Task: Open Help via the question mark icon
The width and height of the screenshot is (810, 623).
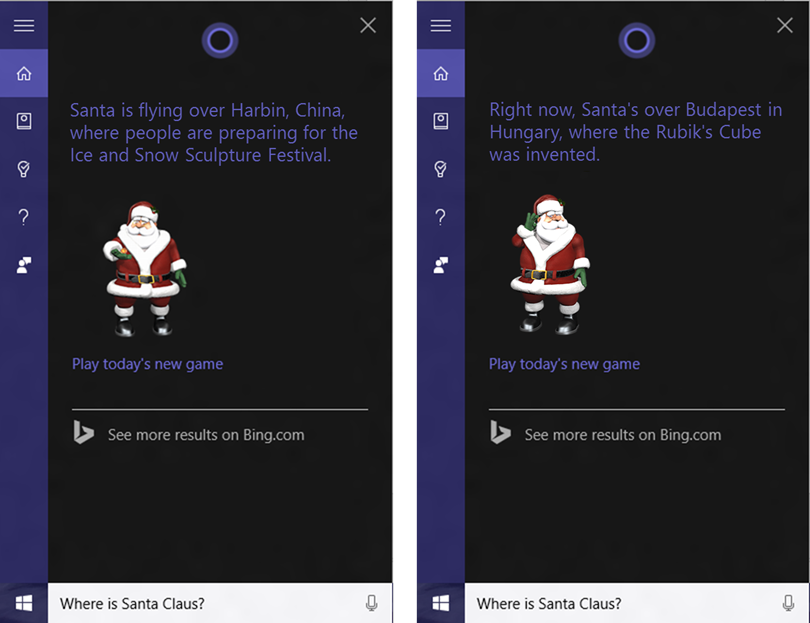Action: point(24,217)
